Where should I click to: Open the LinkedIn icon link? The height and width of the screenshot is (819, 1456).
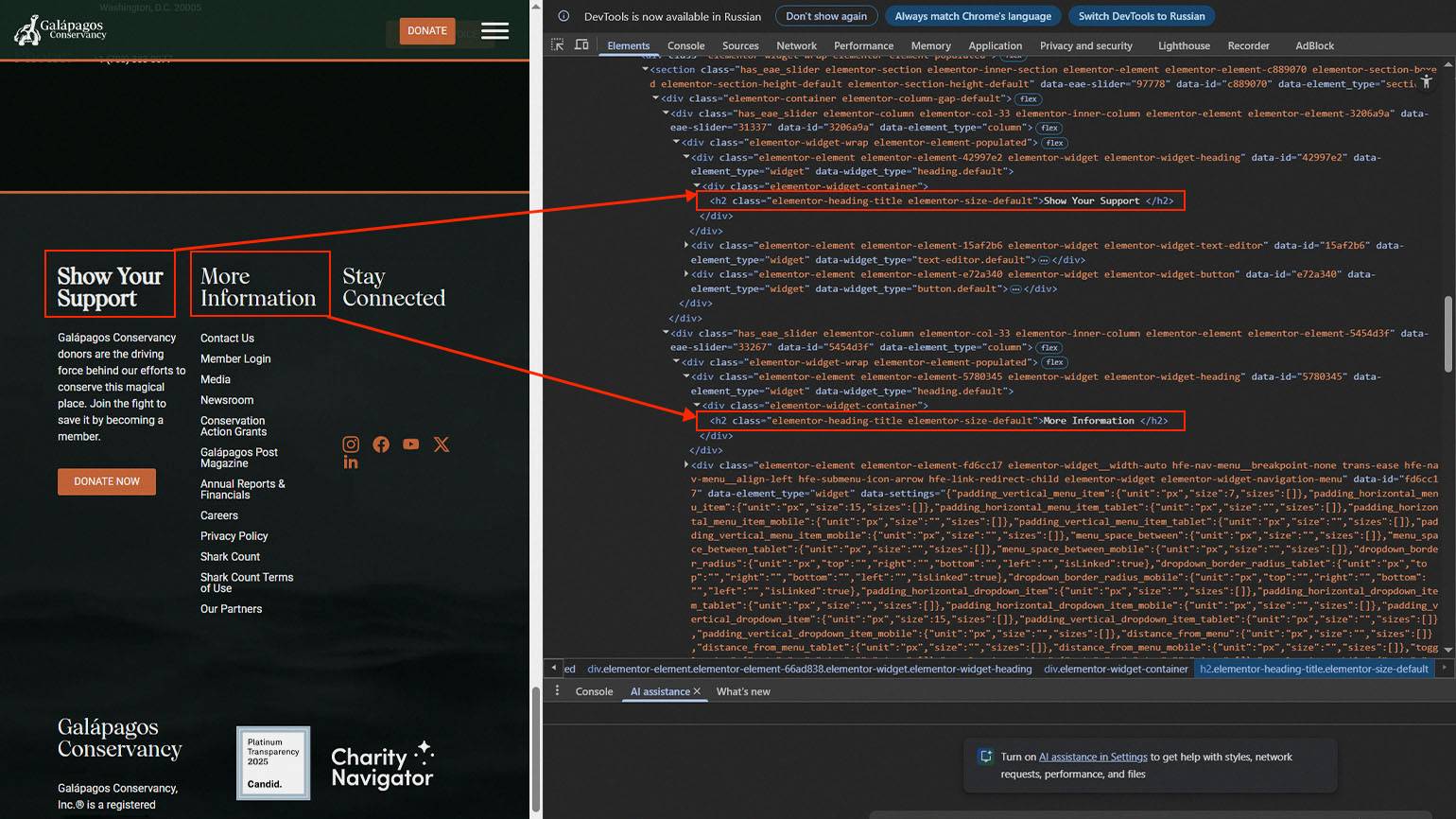click(351, 462)
